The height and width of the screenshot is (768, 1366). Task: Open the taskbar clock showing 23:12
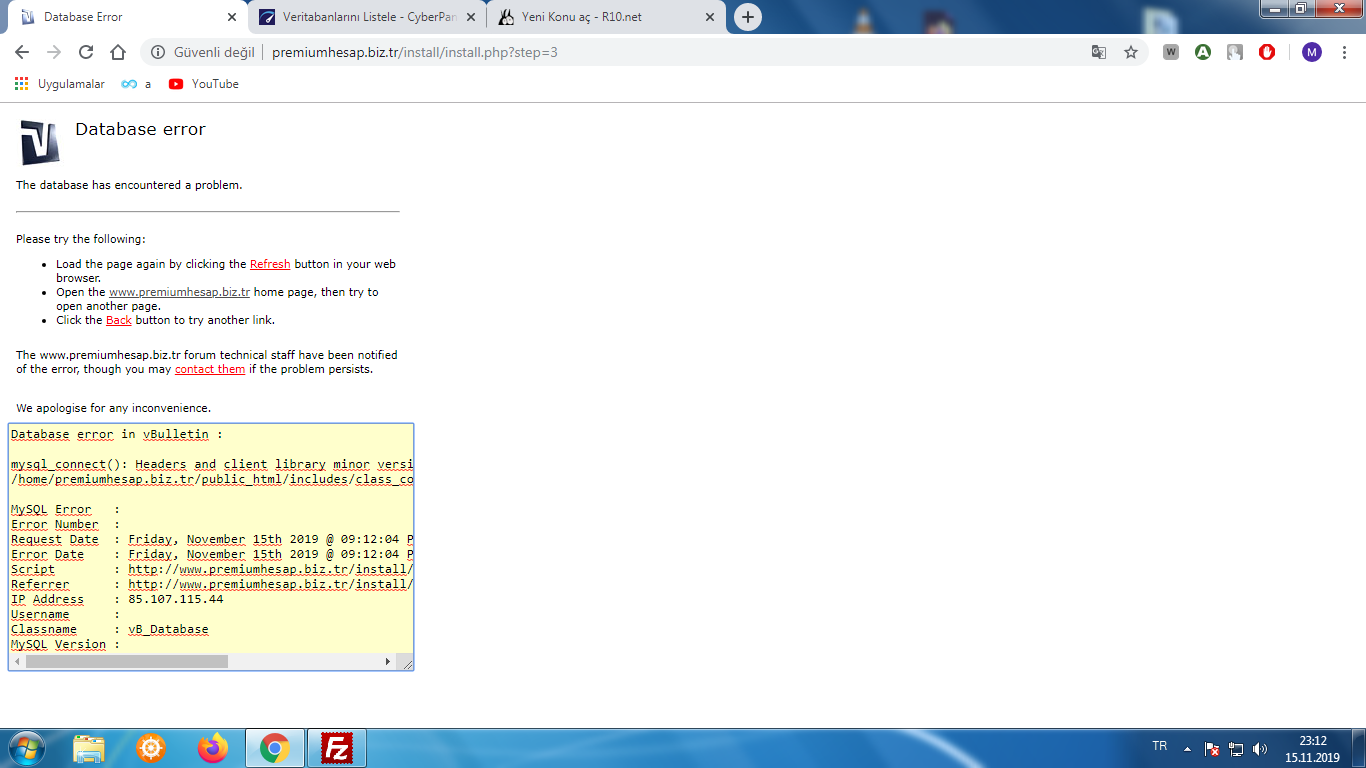[1312, 749]
